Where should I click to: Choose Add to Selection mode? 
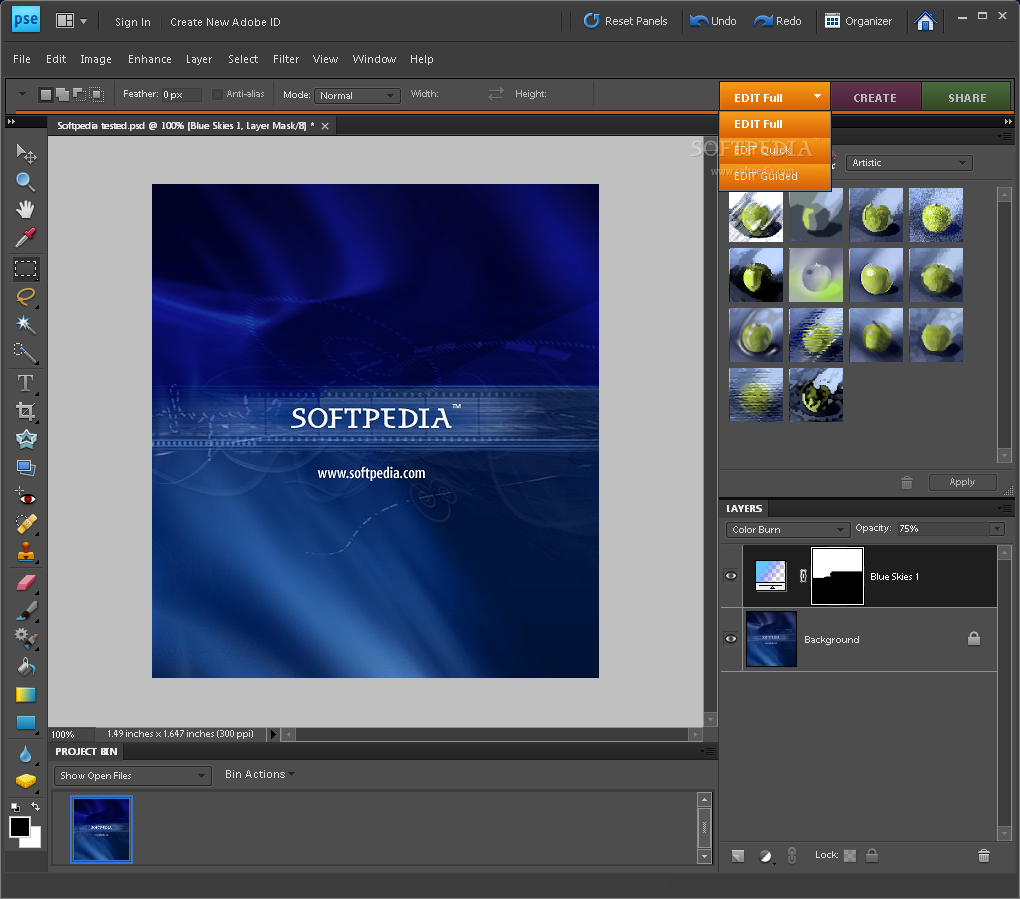(x=62, y=95)
